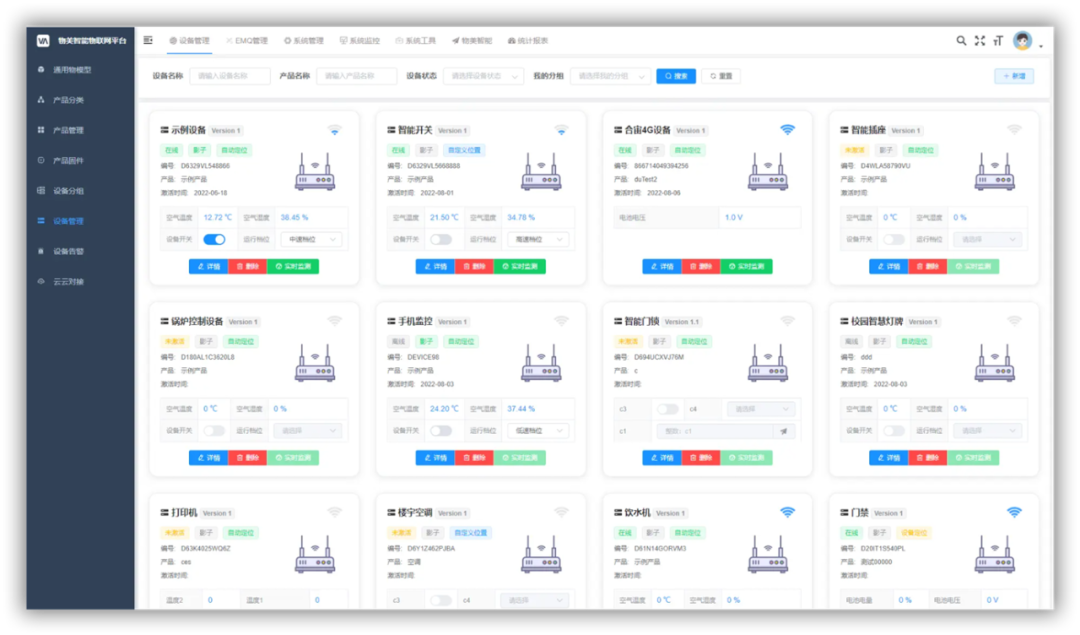Click the green 实时监测 button on 合宙4G设备
1080x635 pixels.
tap(747, 267)
